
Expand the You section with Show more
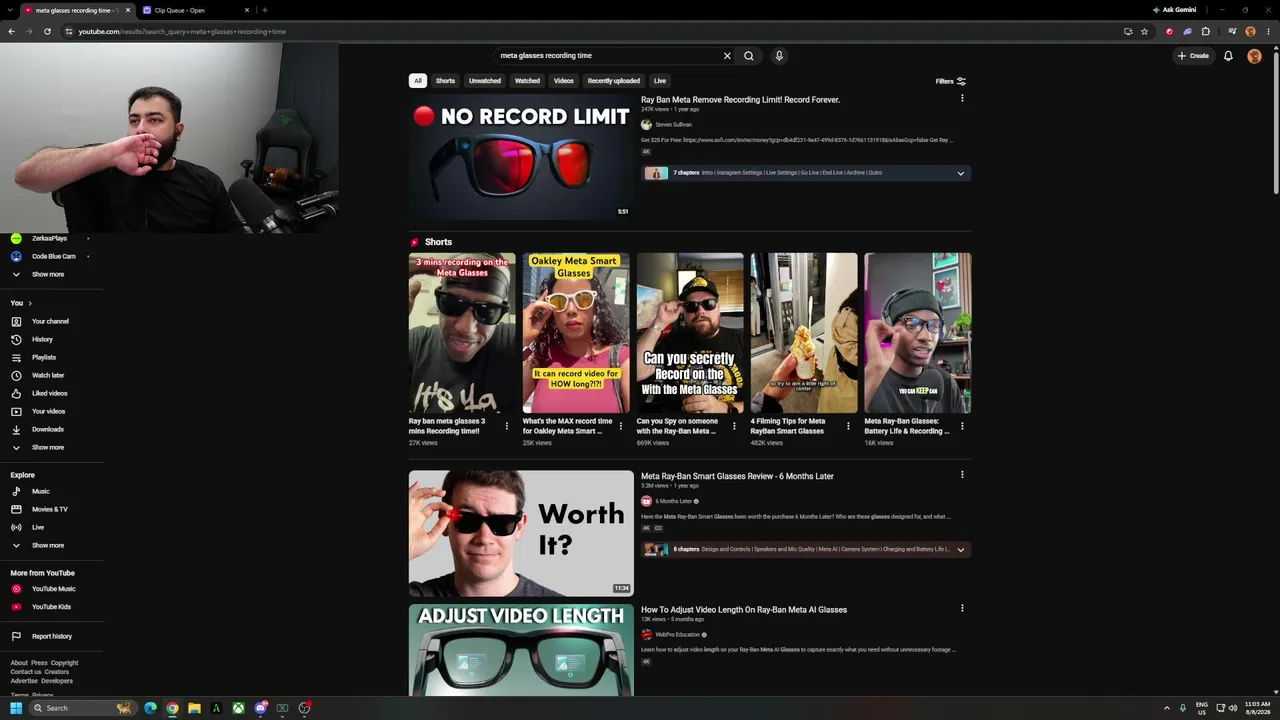(48, 447)
